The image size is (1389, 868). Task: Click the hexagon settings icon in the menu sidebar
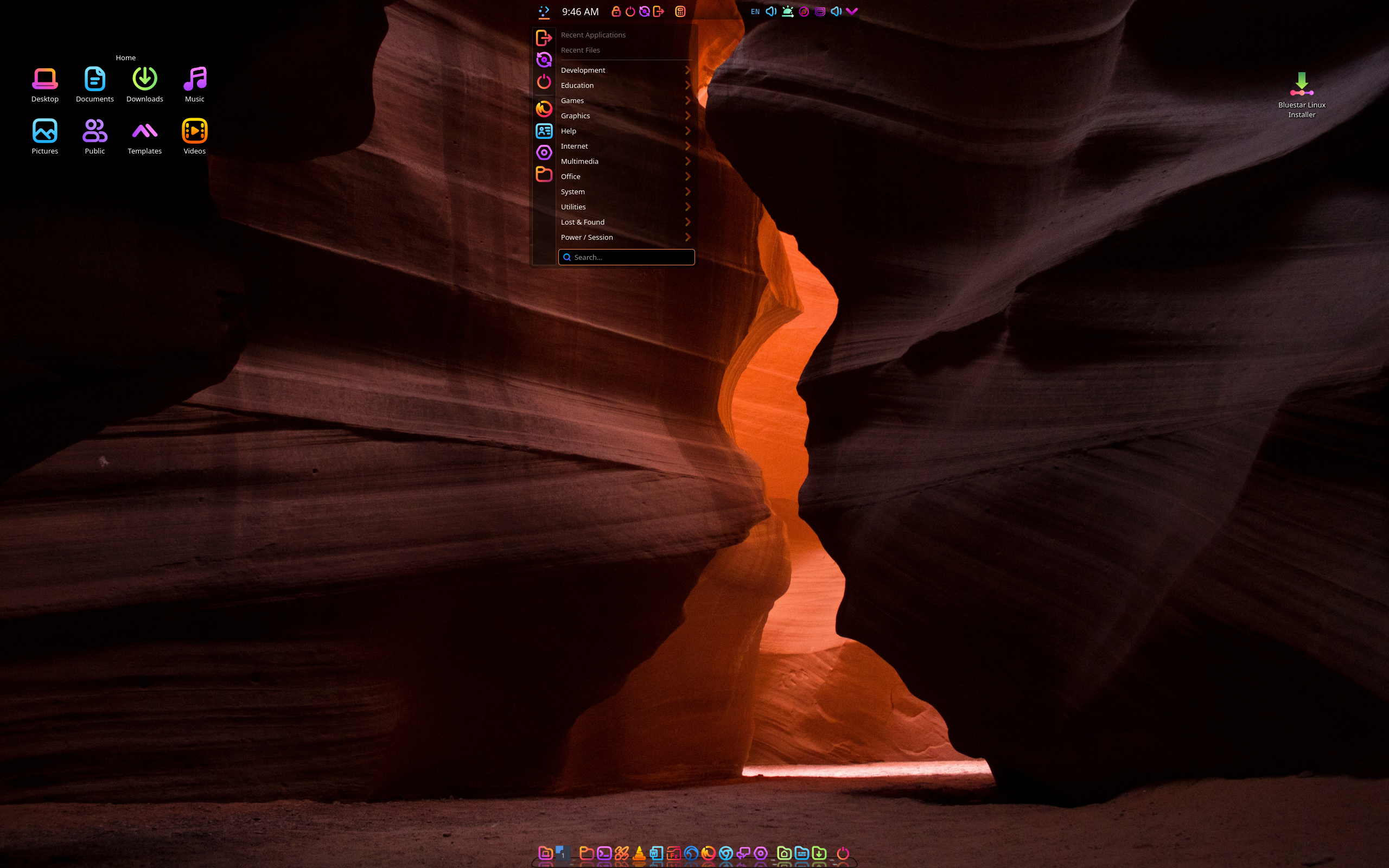tap(544, 152)
